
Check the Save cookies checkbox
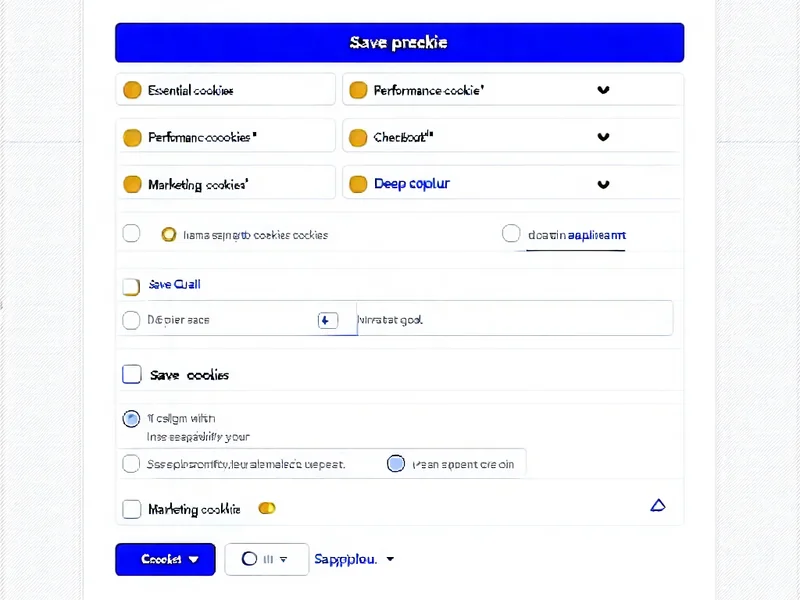coord(131,375)
